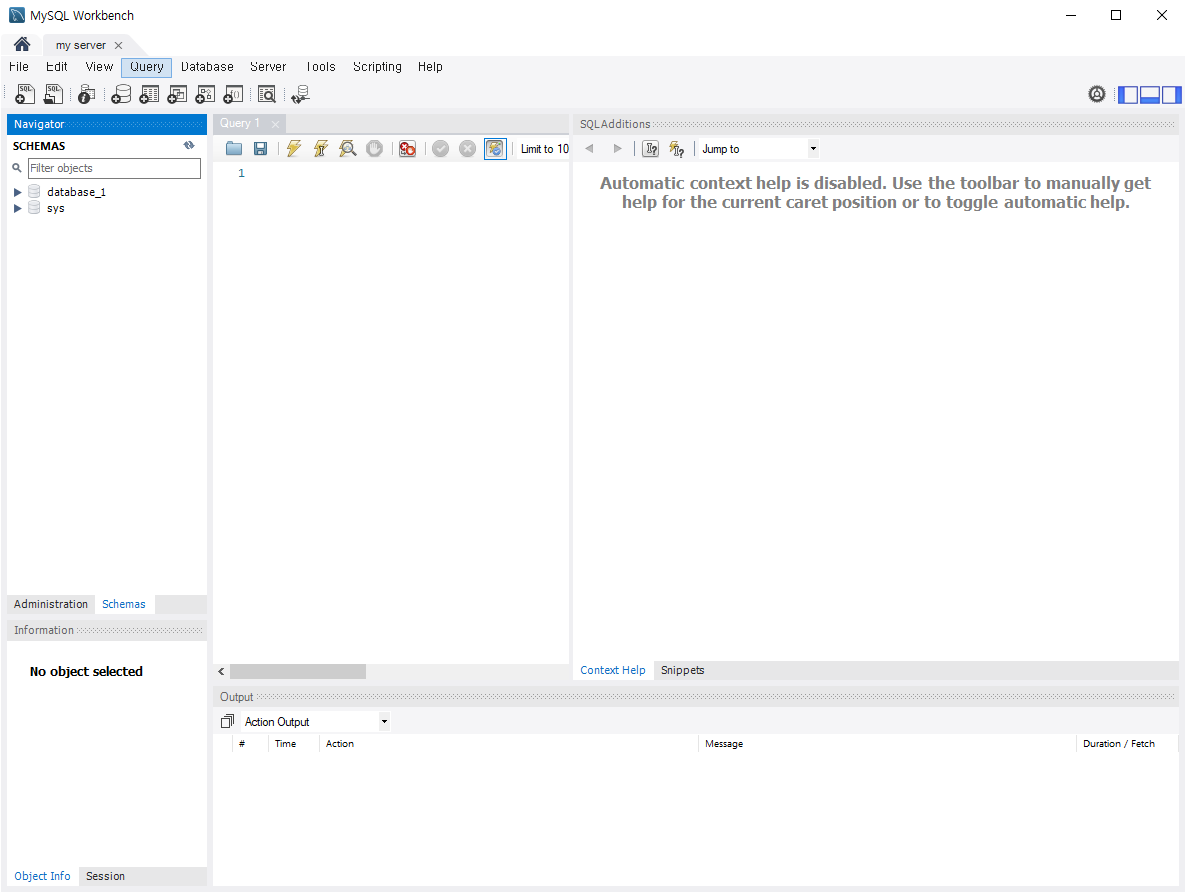Viewport: 1186px width, 893px height.
Task: Select database_1 in schema tree
Action: click(x=76, y=192)
